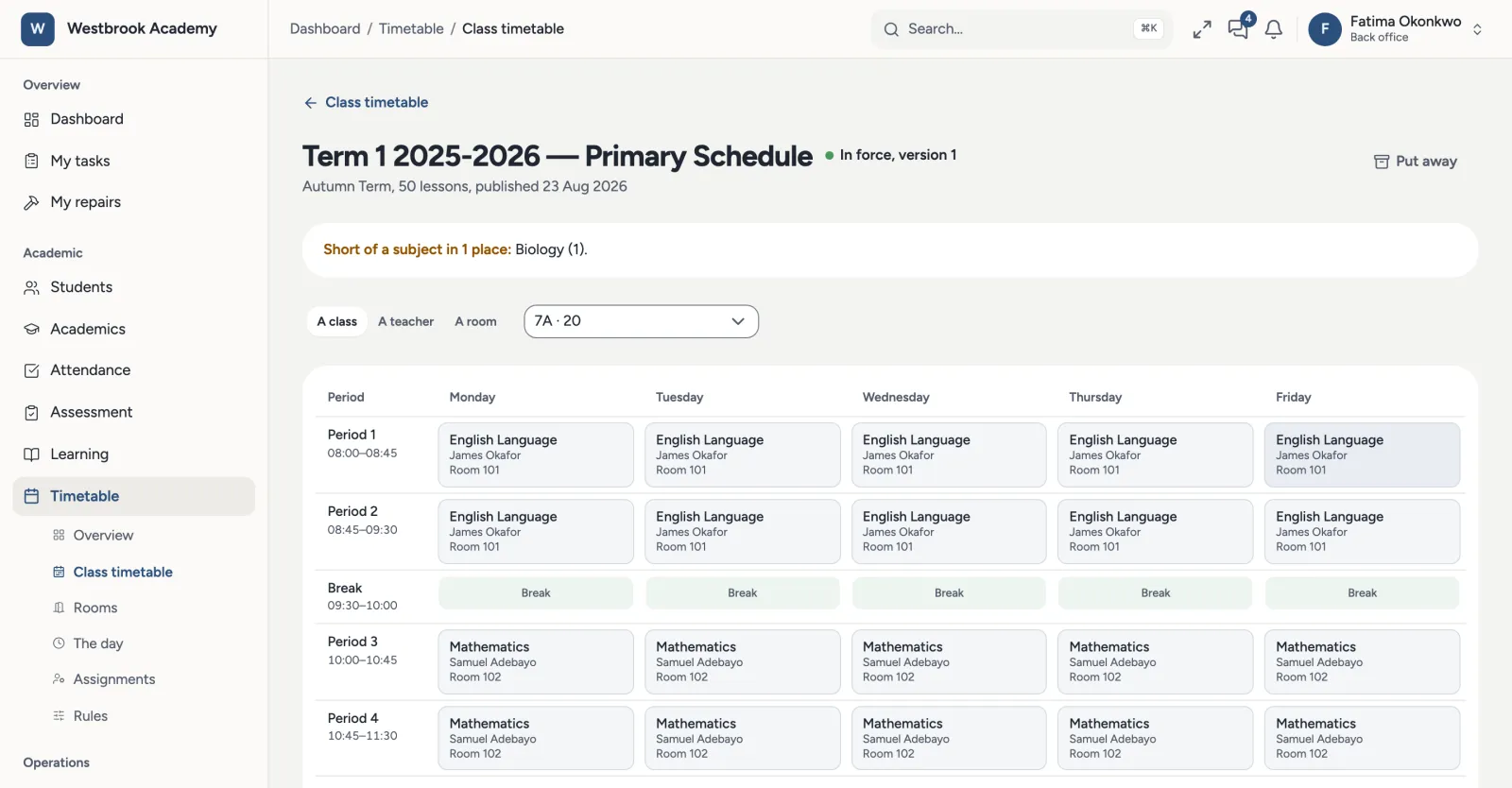
Task: Open Tuesday Period 2 English Language lesson
Action: 742,531
